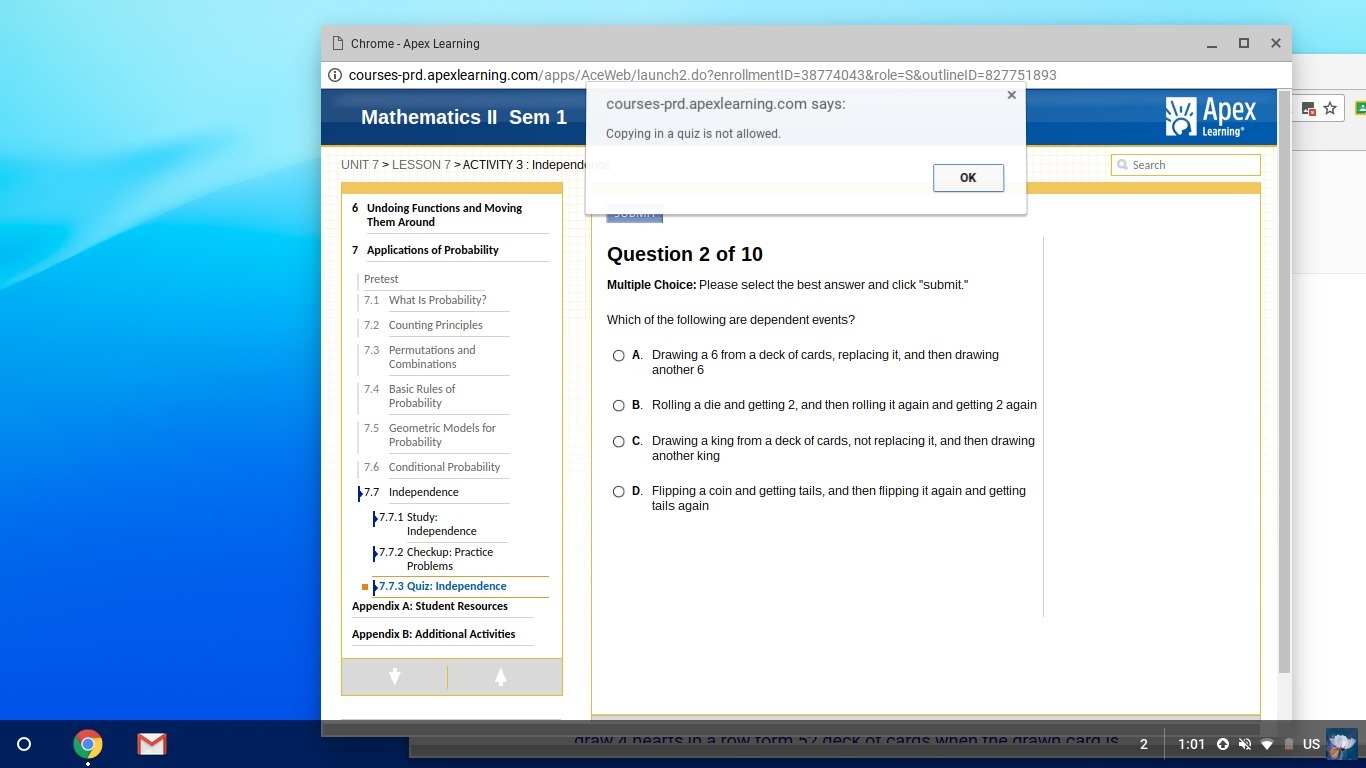Open unit 6 Undoing Functions and Moving Them Around

click(x=444, y=215)
